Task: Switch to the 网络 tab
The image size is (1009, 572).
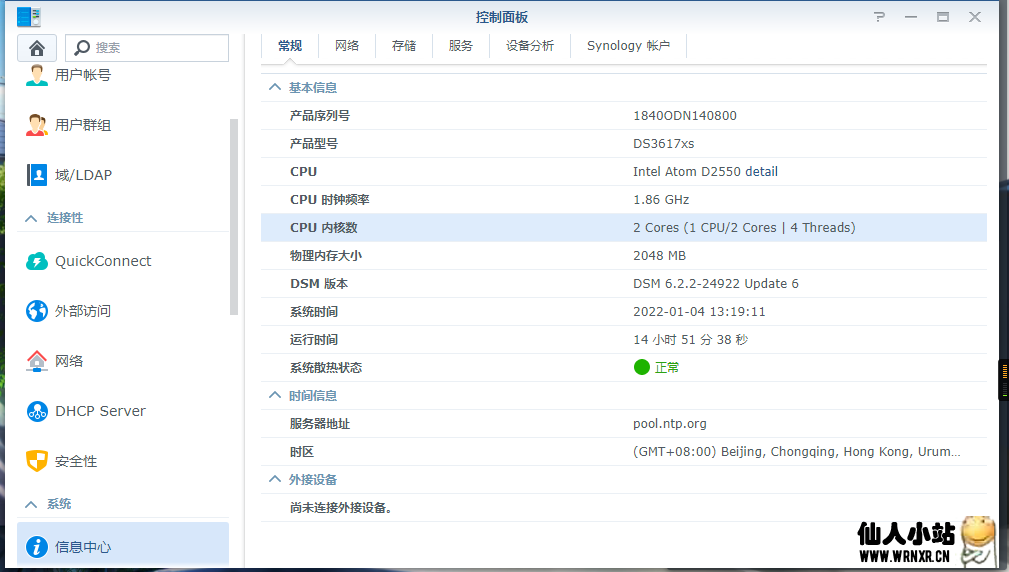Action: tap(347, 46)
